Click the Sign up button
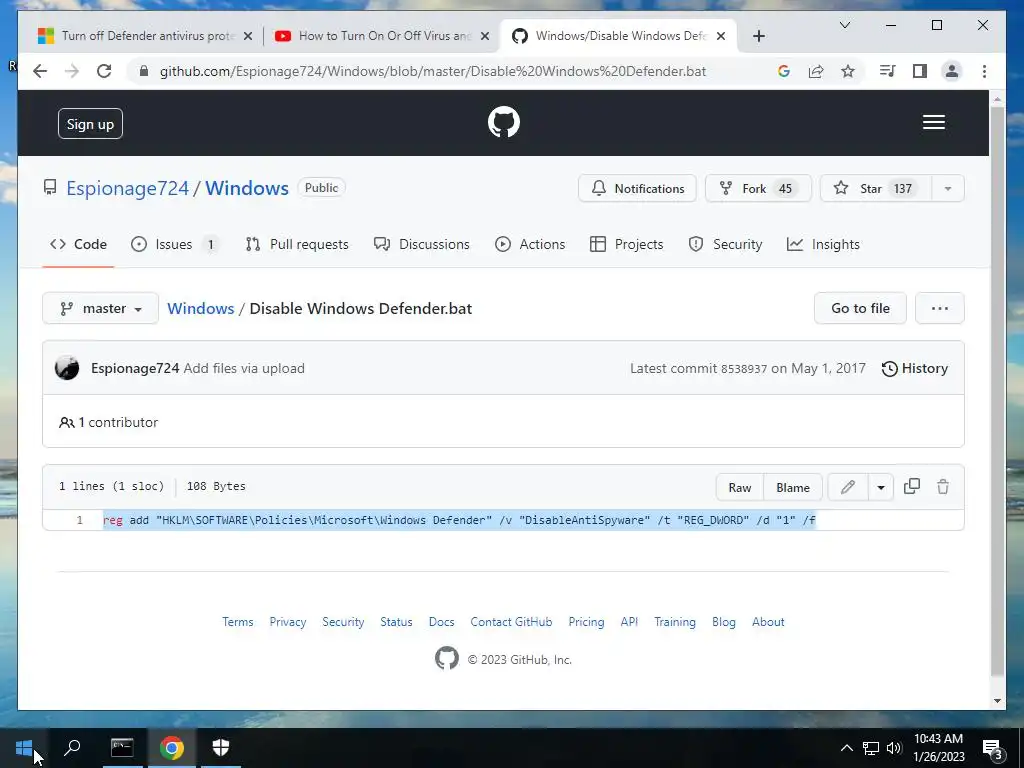This screenshot has height=768, width=1024. pyautogui.click(x=90, y=123)
